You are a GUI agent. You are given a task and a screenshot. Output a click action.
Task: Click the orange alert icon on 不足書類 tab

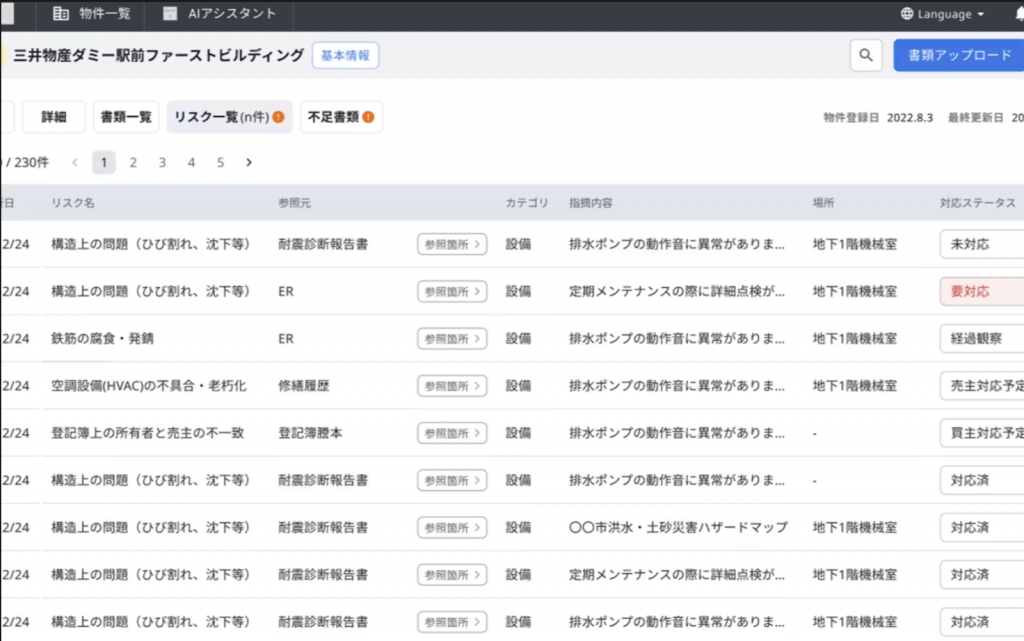click(368, 117)
